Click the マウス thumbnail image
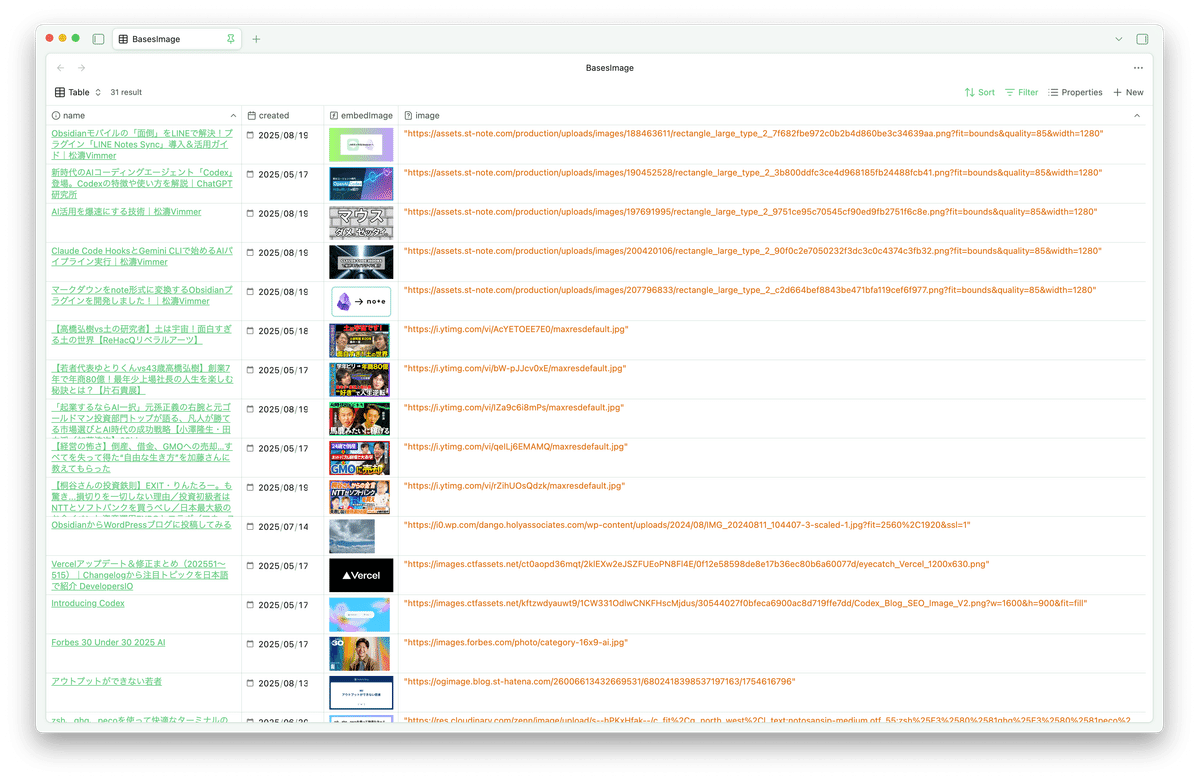1200x781 pixels. pos(361,223)
